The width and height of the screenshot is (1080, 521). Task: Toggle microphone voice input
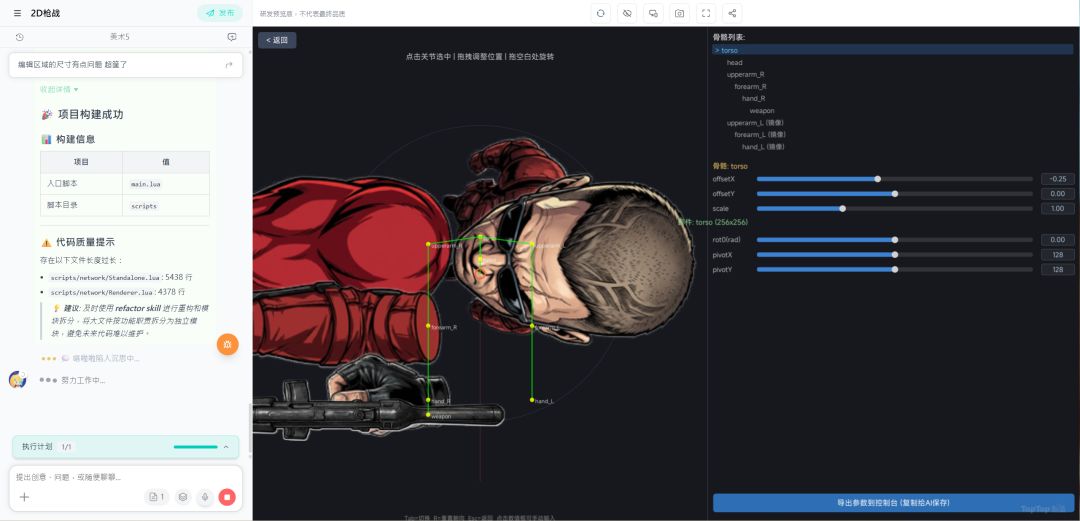(x=204, y=497)
